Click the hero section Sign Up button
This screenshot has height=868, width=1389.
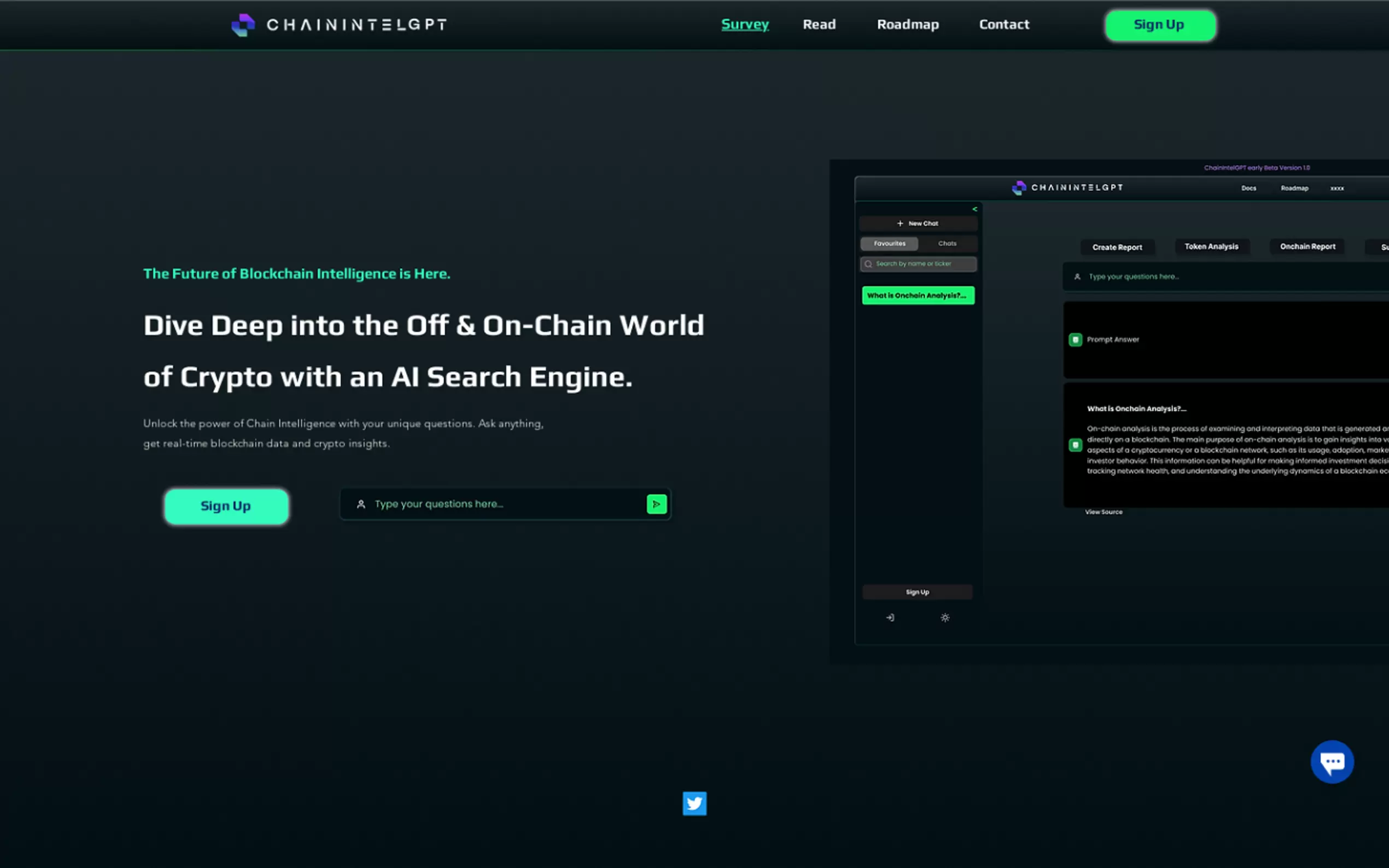click(x=226, y=506)
